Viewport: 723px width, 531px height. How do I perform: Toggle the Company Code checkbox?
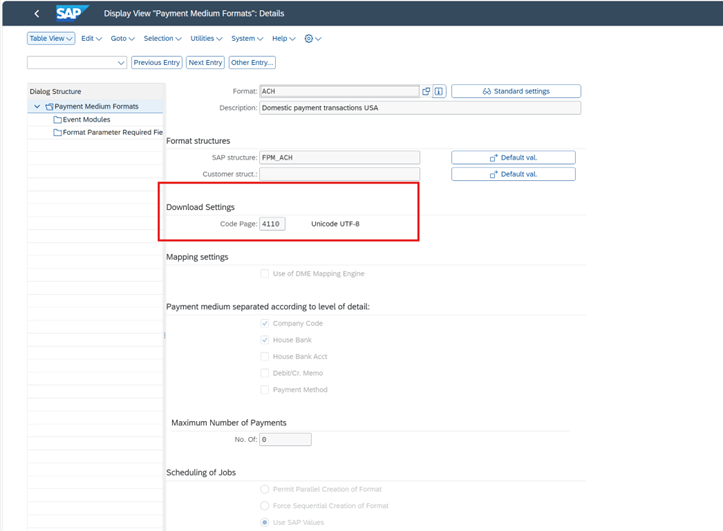265,324
